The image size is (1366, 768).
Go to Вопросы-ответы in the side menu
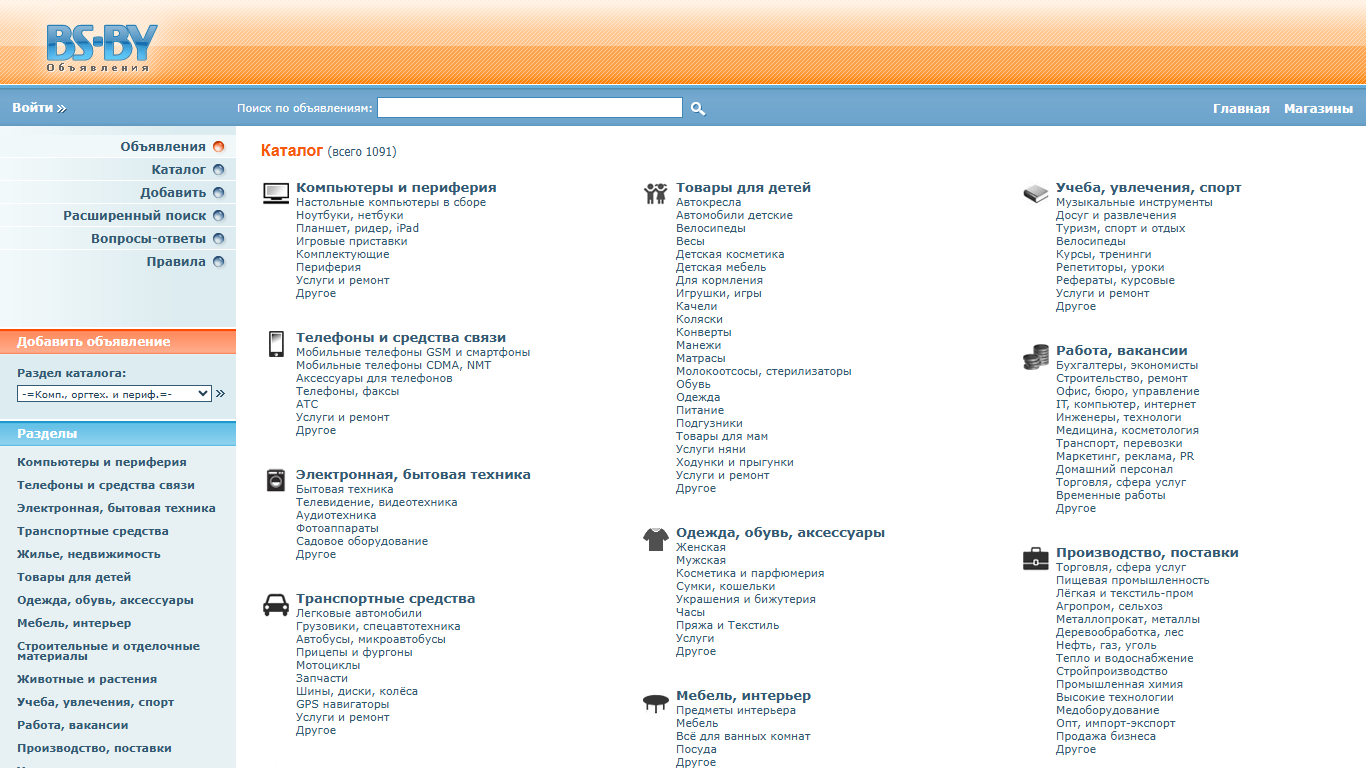pos(148,239)
